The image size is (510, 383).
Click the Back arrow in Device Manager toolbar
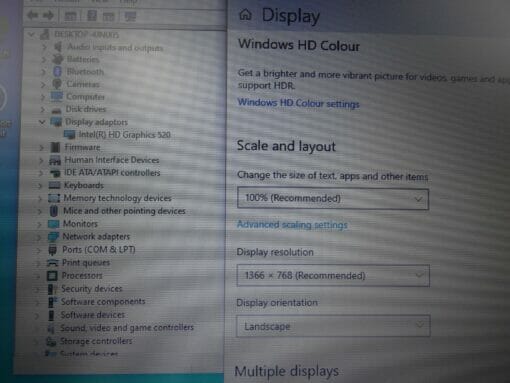pos(33,16)
